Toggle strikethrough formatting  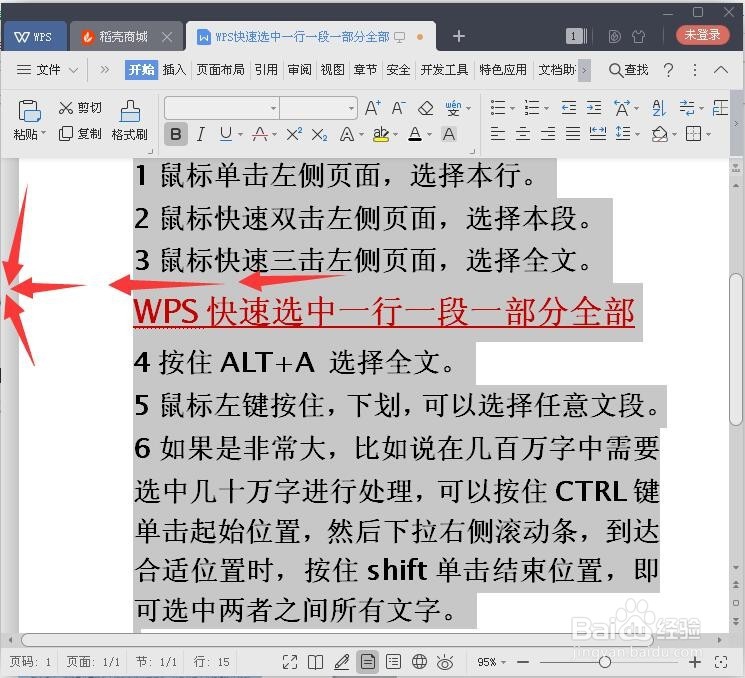pos(259,134)
